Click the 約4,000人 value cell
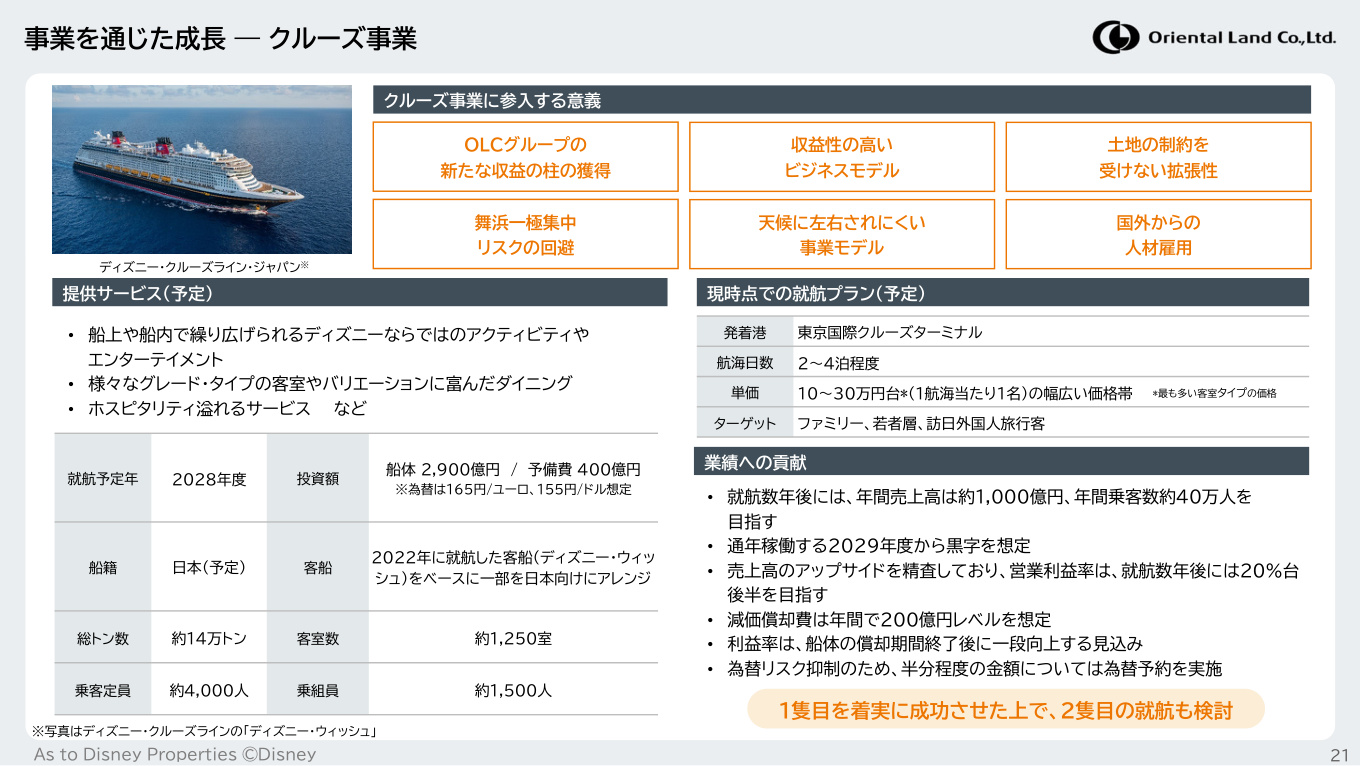1360x766 pixels. [x=209, y=690]
